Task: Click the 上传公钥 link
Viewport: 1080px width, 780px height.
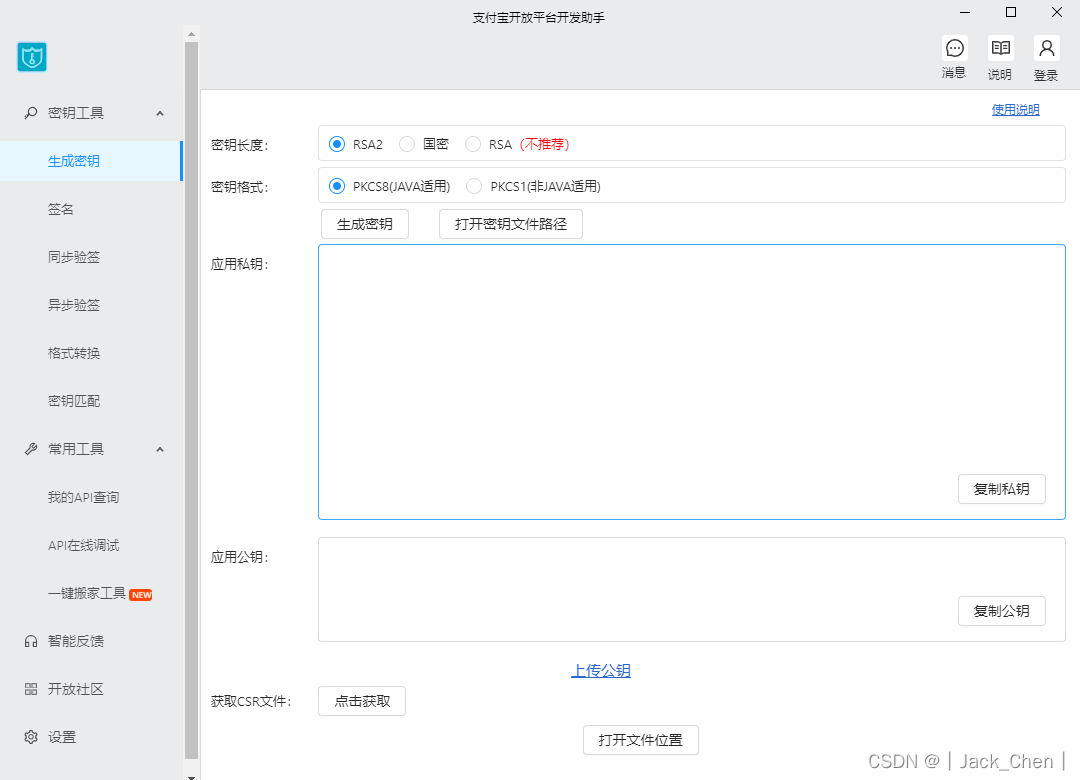Action: point(601,670)
